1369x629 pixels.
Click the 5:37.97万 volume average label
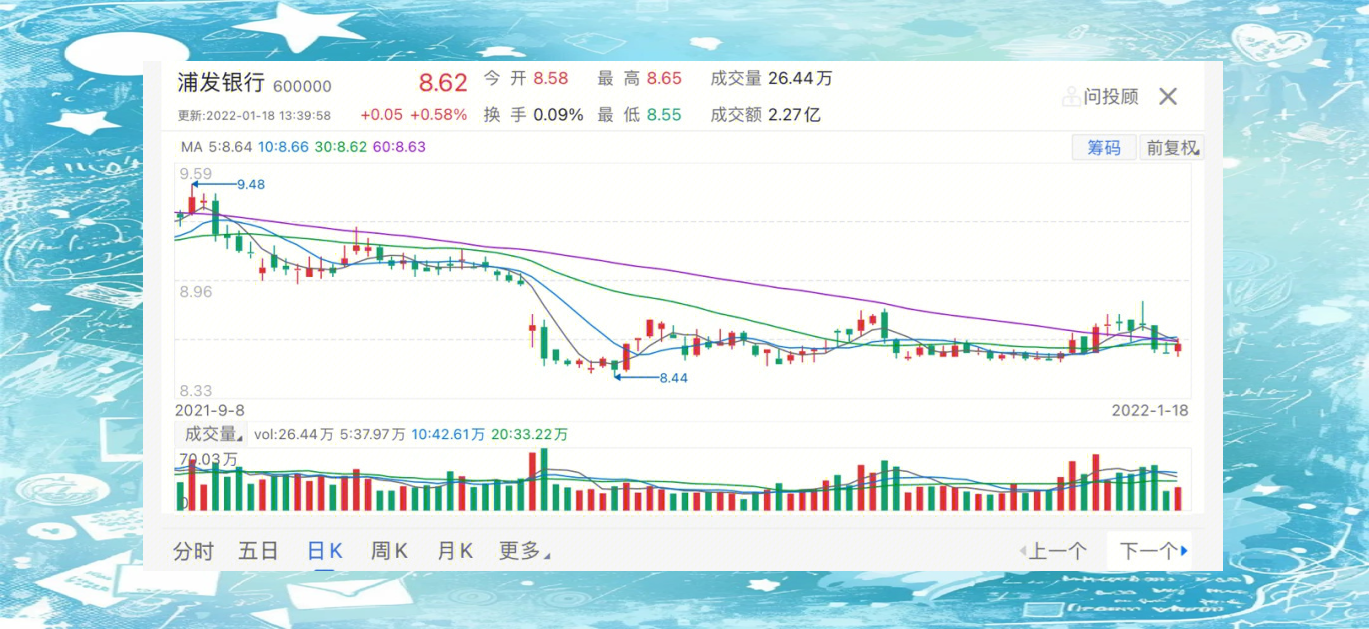(373, 435)
